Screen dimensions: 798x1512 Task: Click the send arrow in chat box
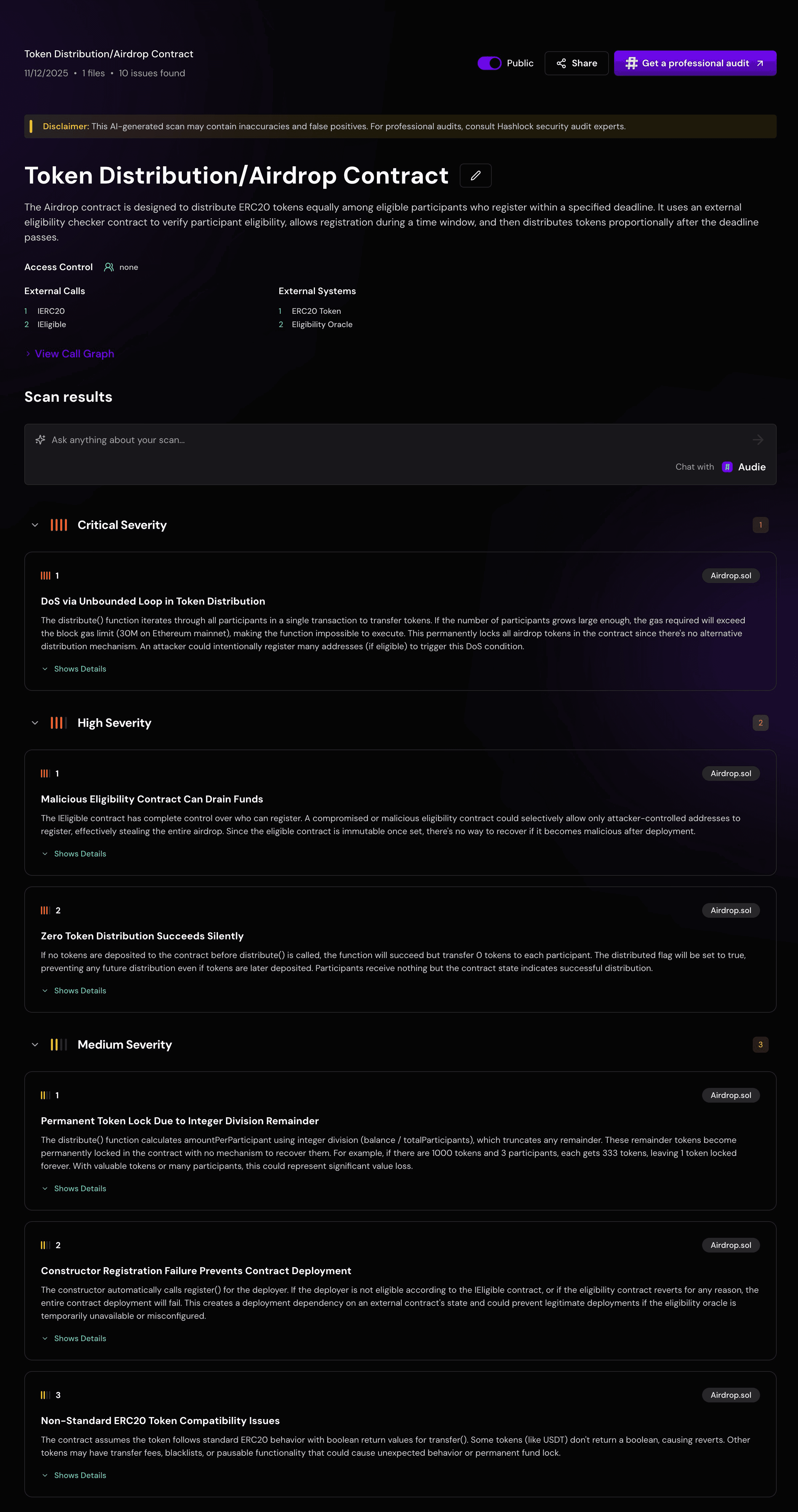pos(757,440)
